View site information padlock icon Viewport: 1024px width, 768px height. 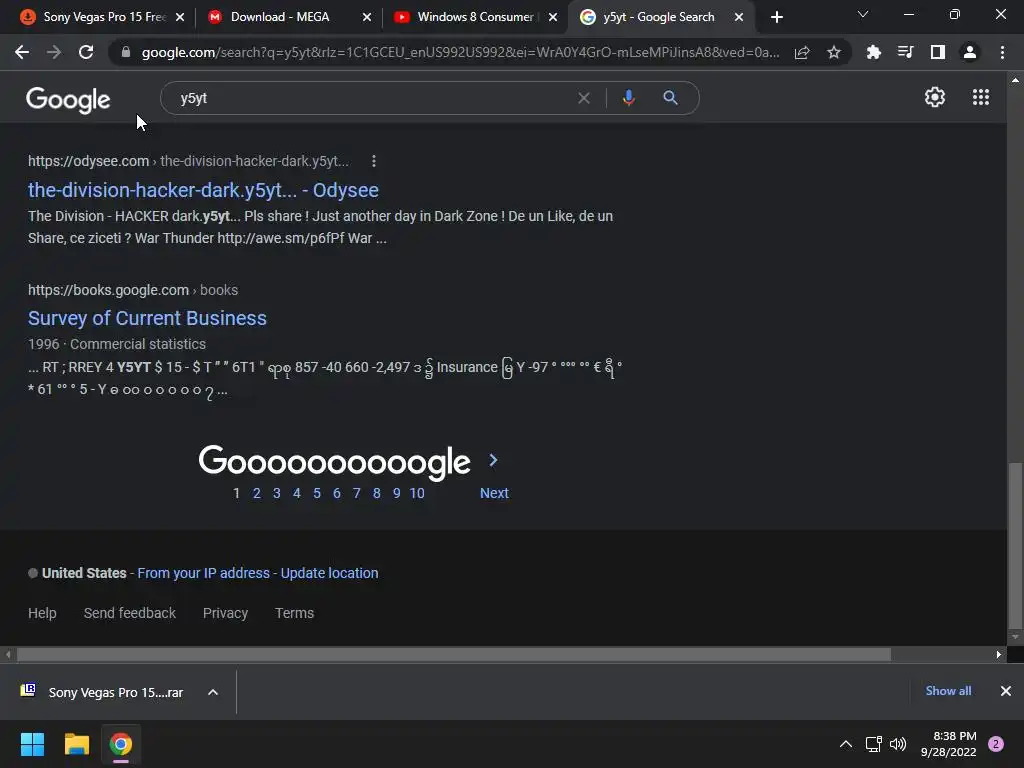click(126, 52)
